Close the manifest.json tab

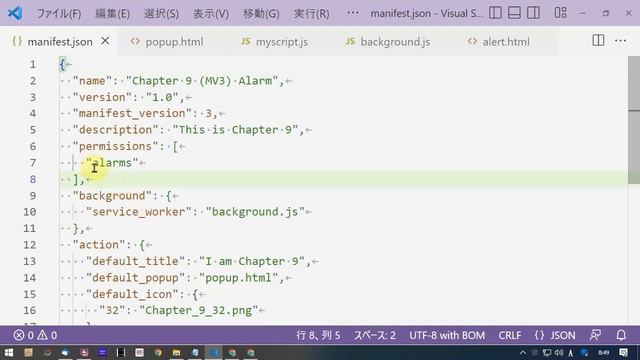point(105,41)
